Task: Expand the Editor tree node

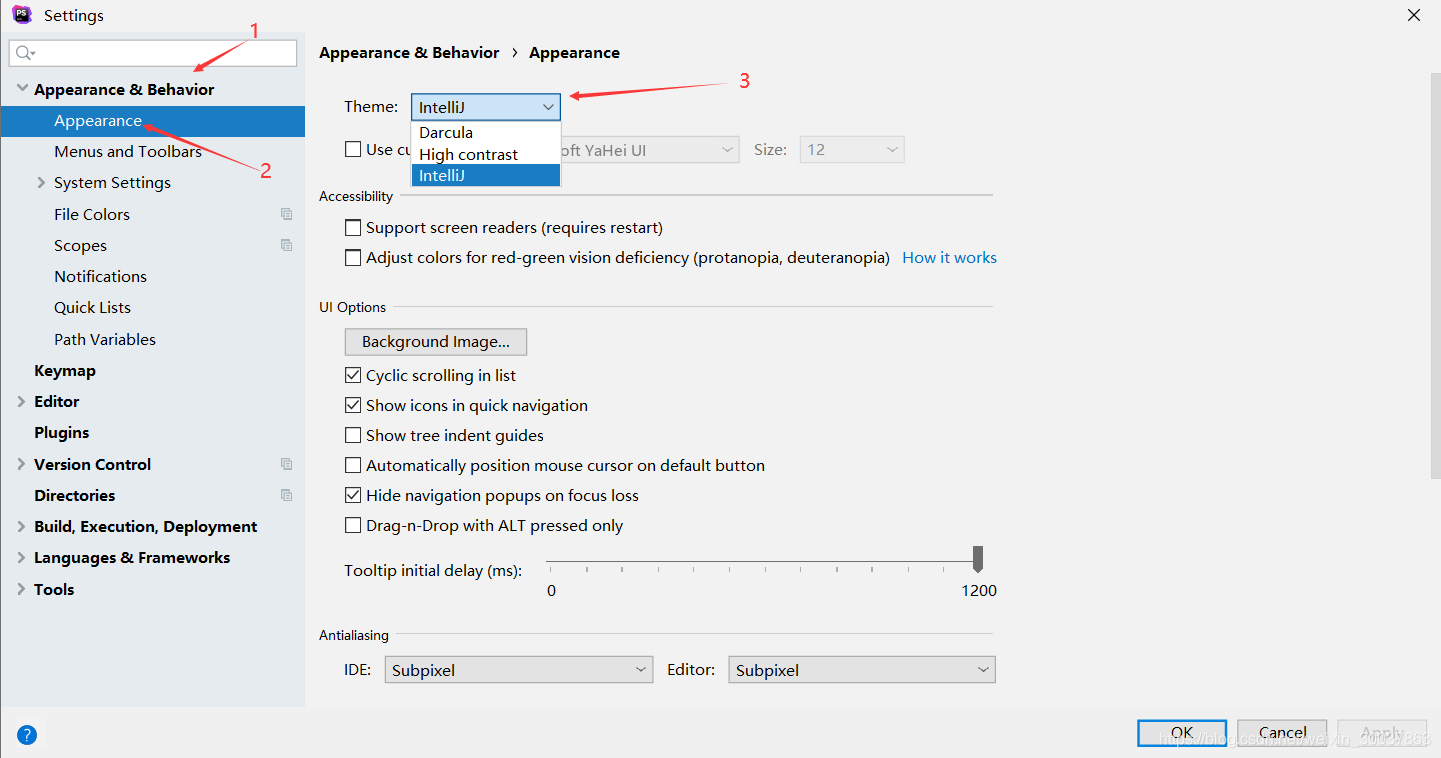Action: (22, 402)
